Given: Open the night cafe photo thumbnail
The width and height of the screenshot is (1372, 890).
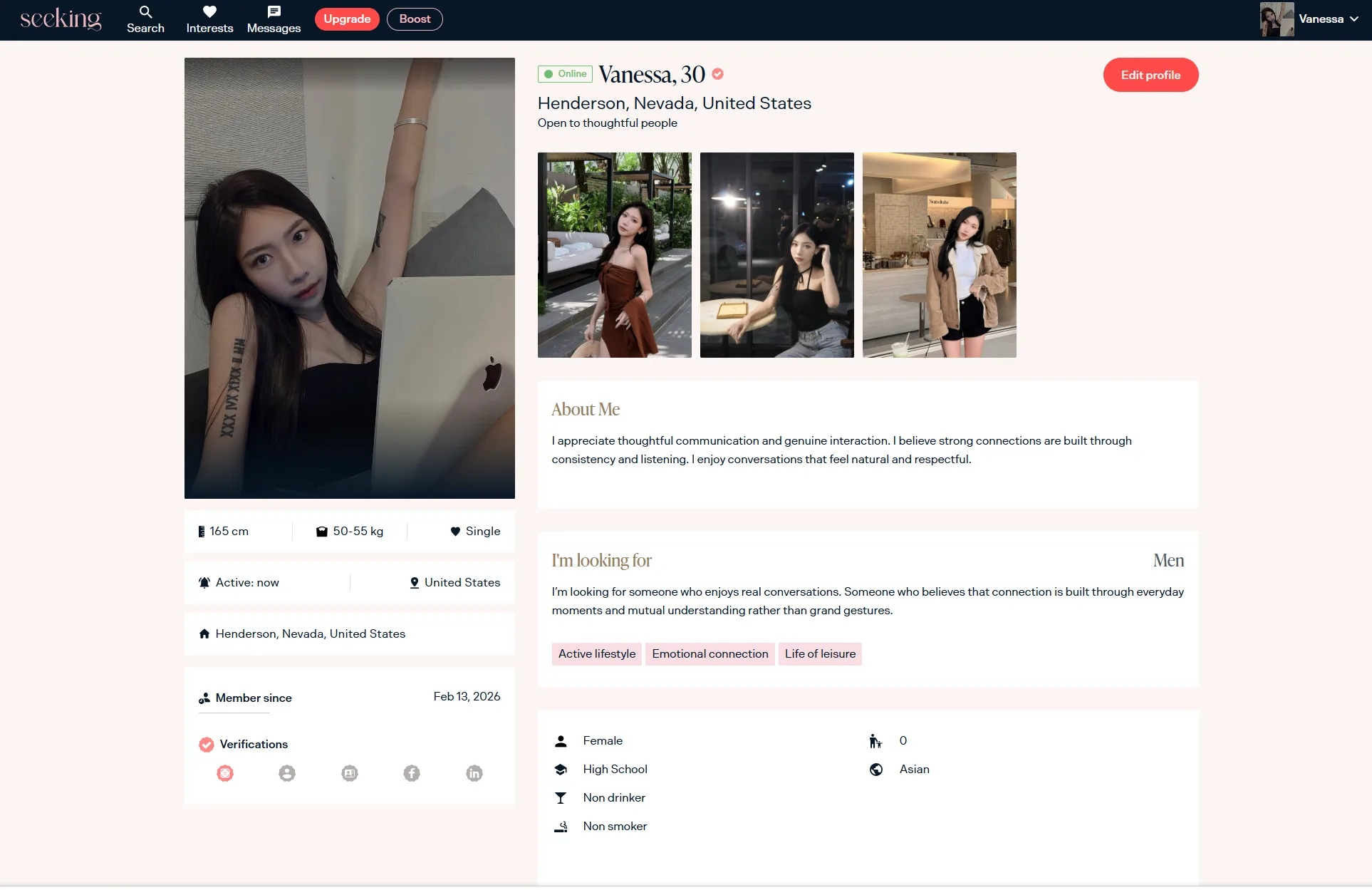Looking at the screenshot, I should [776, 254].
